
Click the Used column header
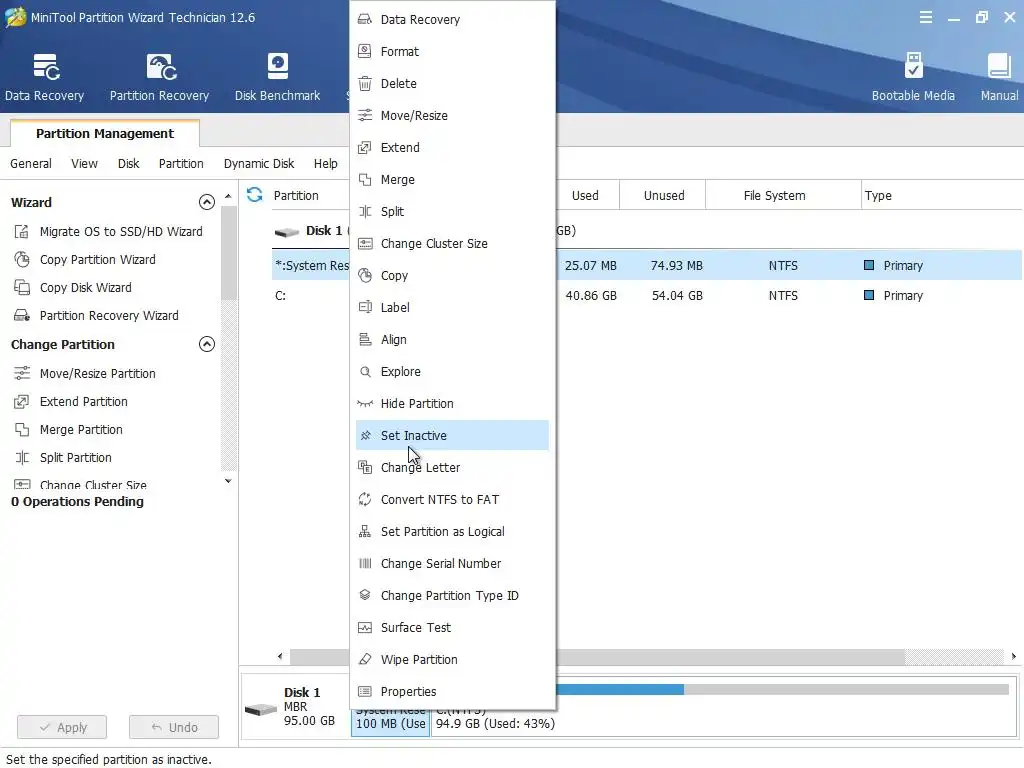point(585,195)
